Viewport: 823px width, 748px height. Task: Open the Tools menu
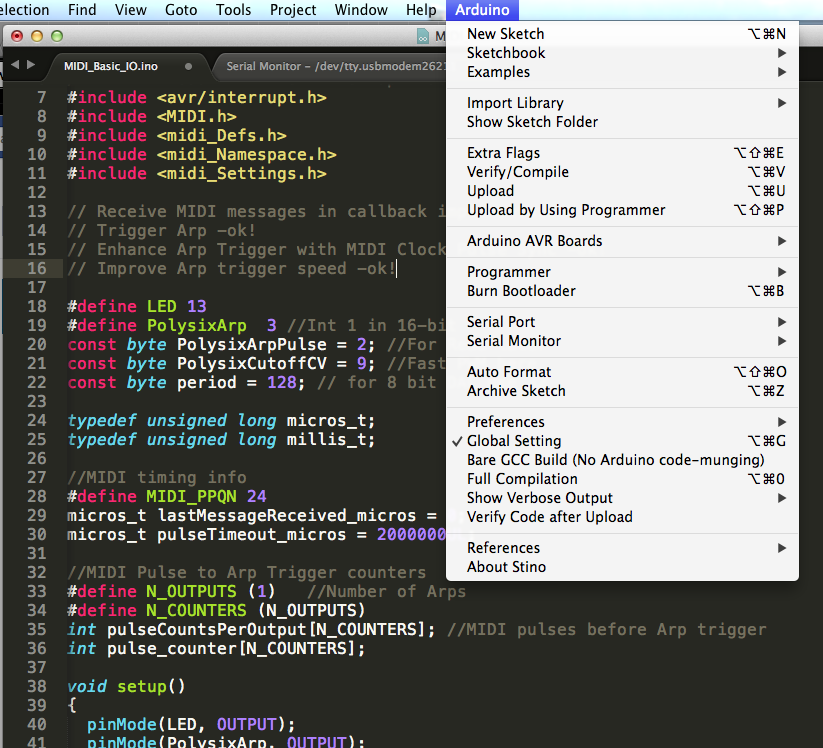click(x=234, y=10)
